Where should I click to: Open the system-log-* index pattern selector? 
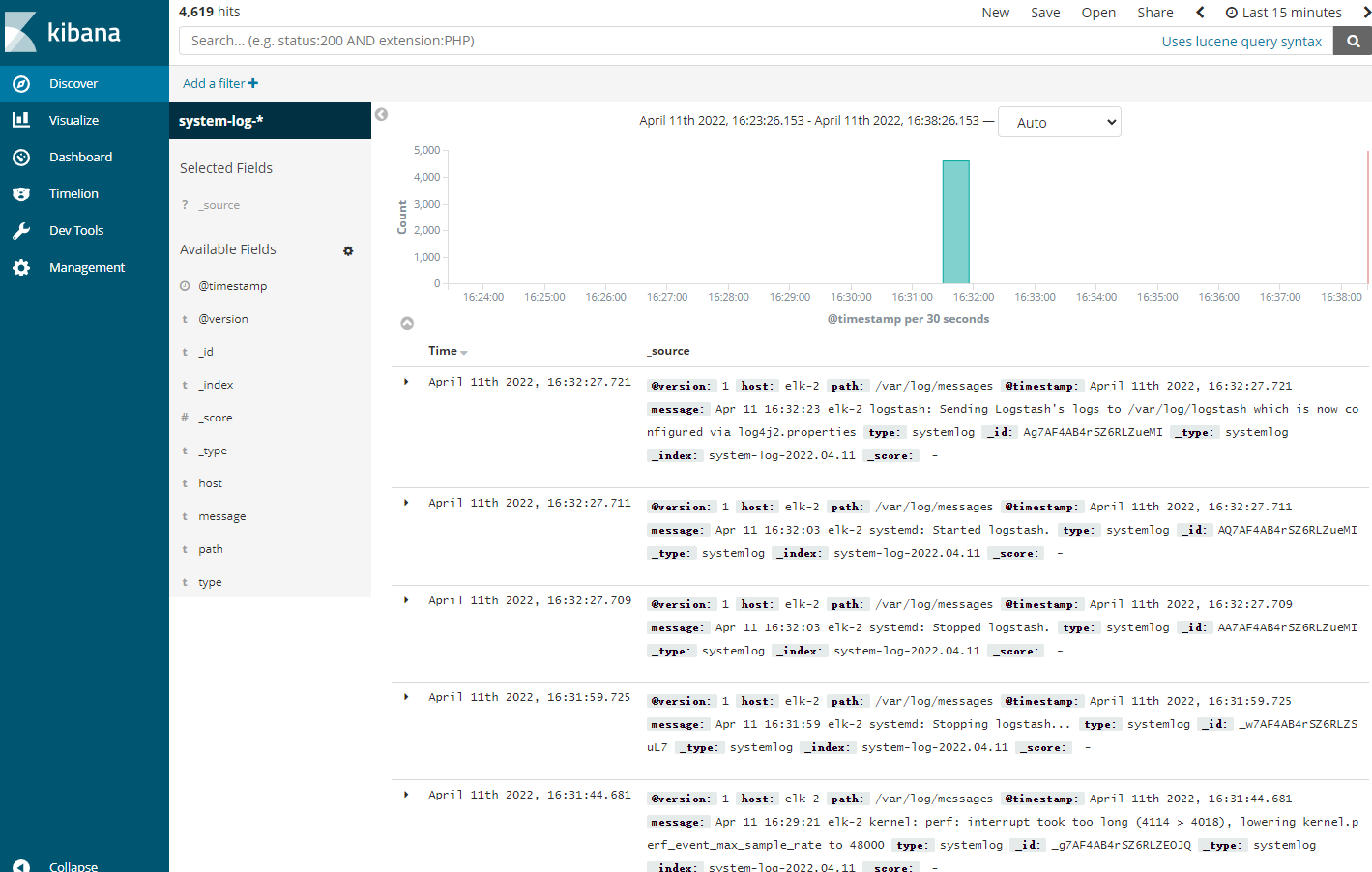270,121
